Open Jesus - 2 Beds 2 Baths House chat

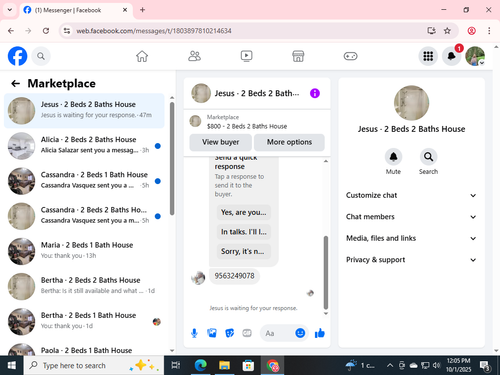[84, 110]
